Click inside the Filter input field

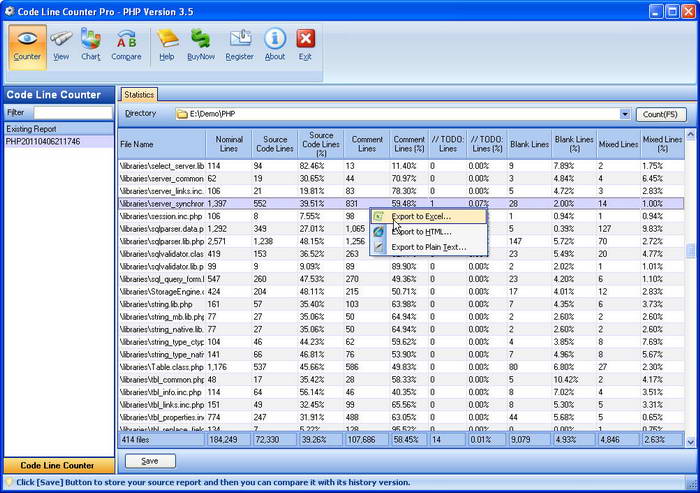(x=72, y=113)
